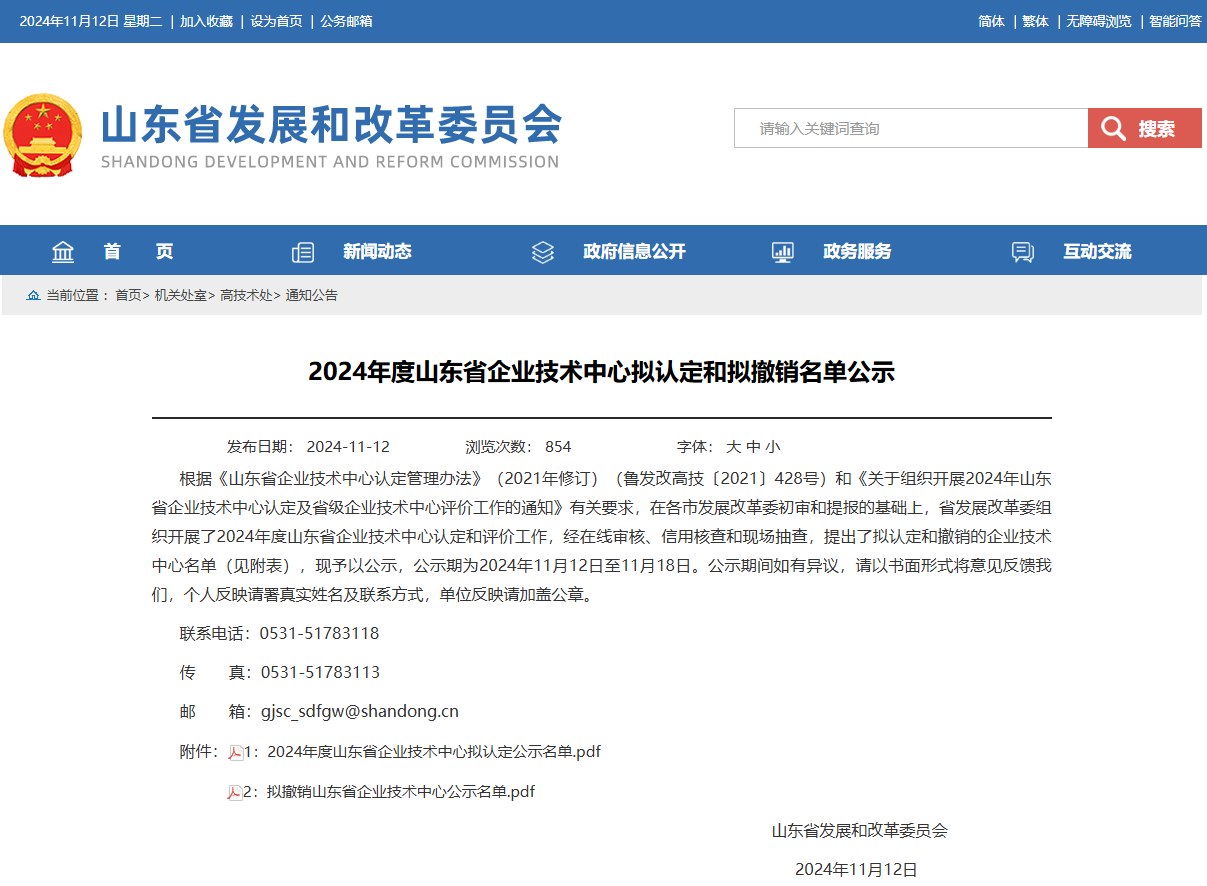This screenshot has height=886, width=1207.
Task: Open the 政府信息公开 navigation item
Action: click(x=635, y=252)
